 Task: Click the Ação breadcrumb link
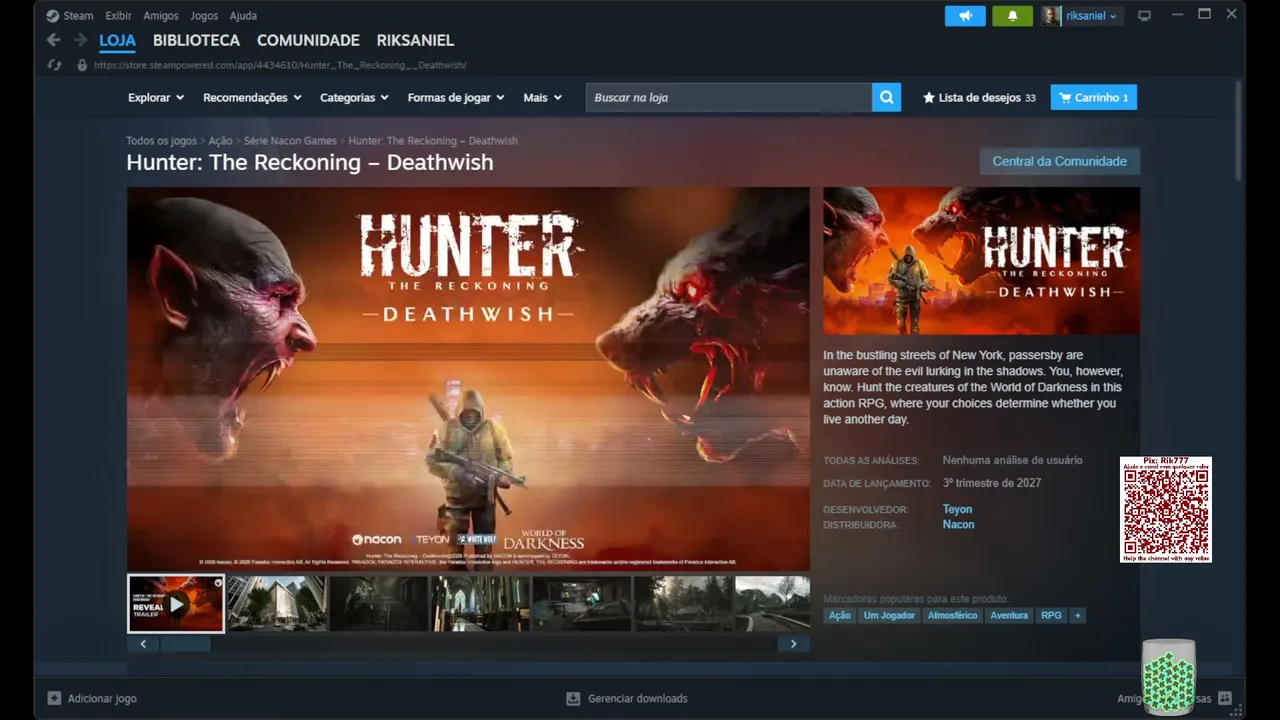tap(220, 141)
